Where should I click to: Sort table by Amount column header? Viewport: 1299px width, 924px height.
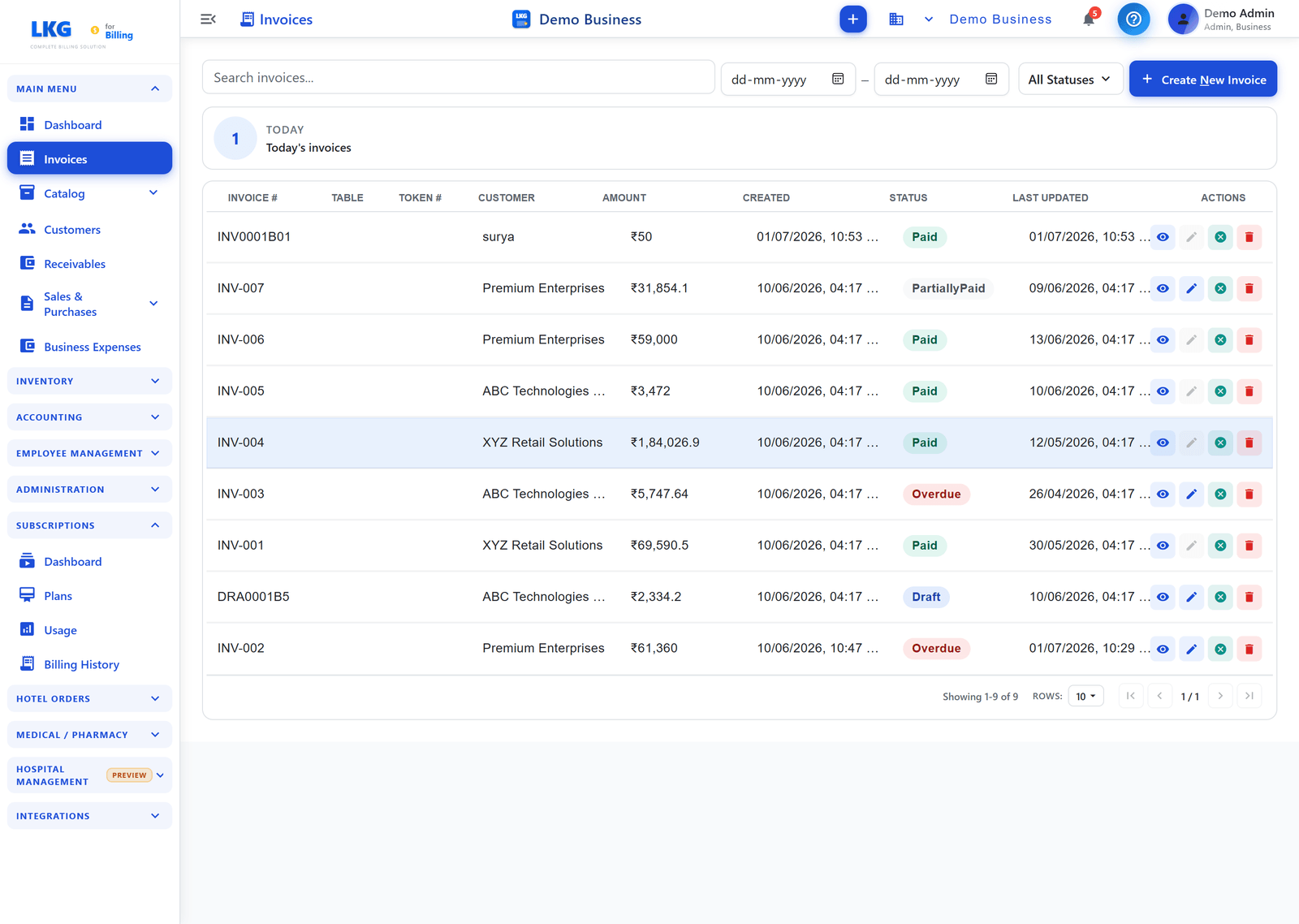(x=624, y=197)
